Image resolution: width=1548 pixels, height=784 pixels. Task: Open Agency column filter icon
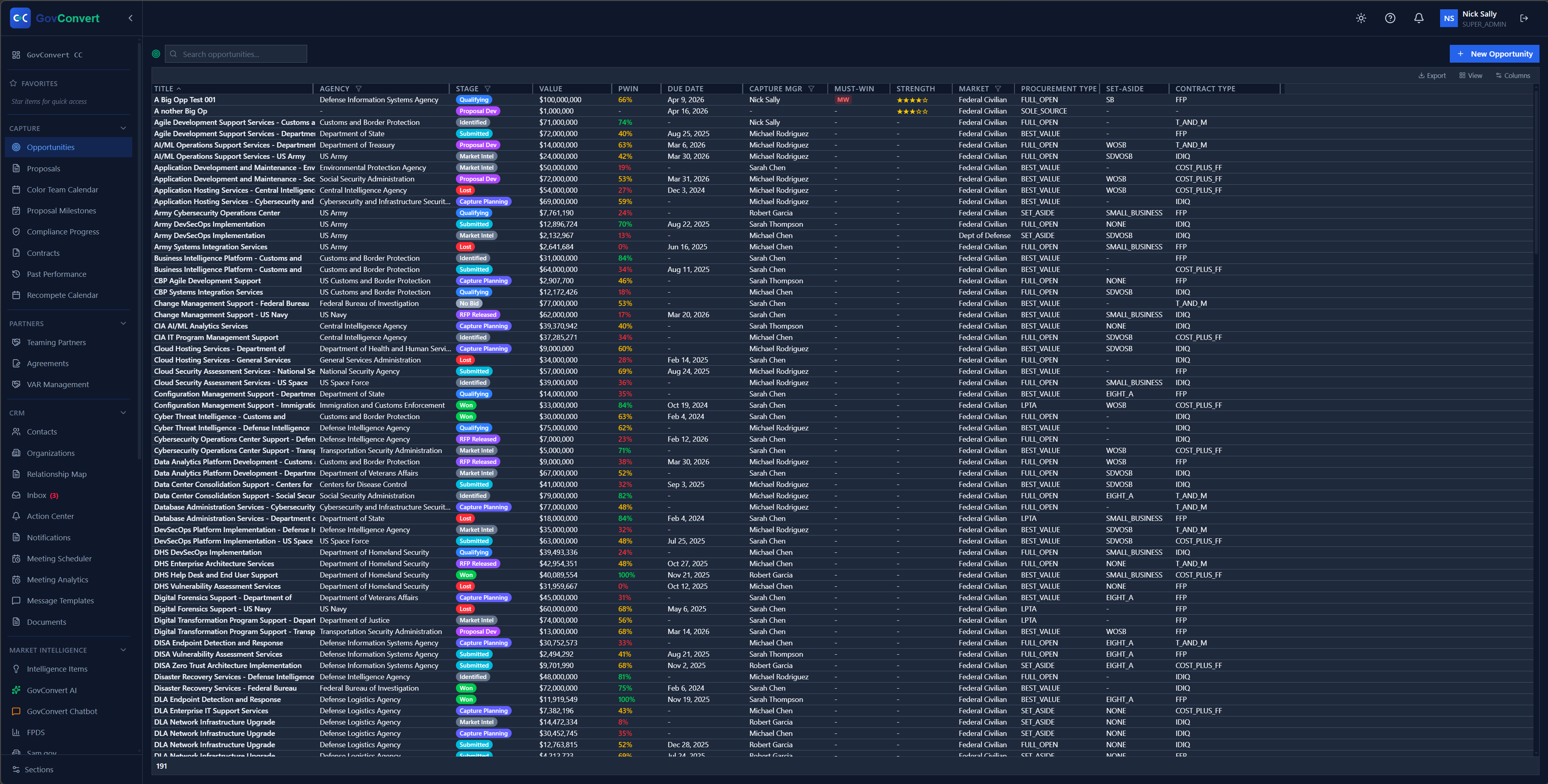tap(359, 89)
